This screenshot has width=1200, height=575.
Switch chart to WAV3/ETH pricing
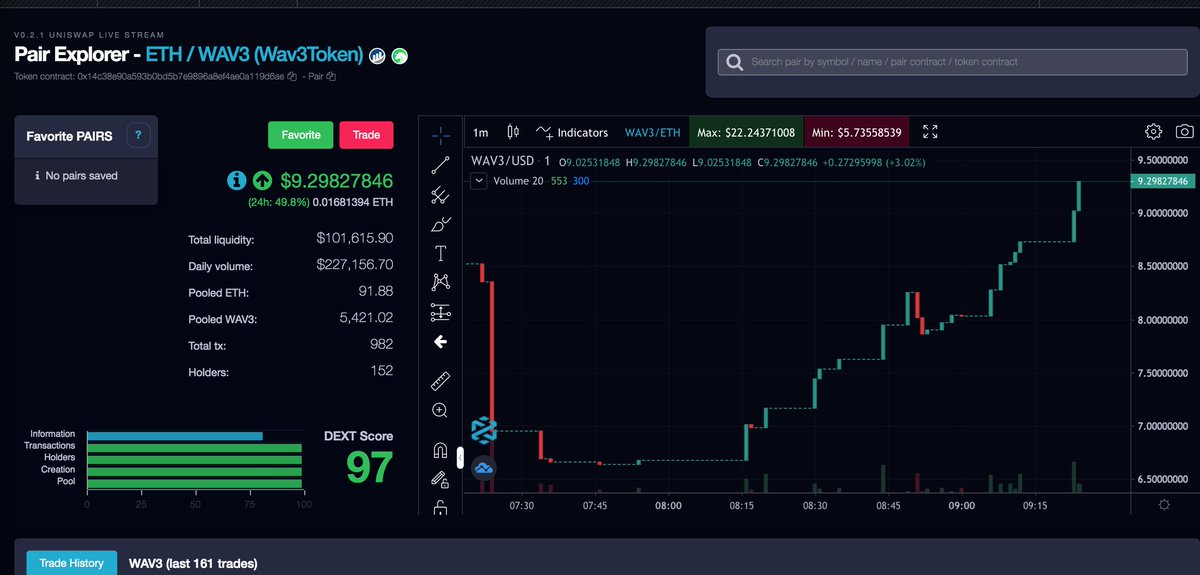[x=652, y=132]
